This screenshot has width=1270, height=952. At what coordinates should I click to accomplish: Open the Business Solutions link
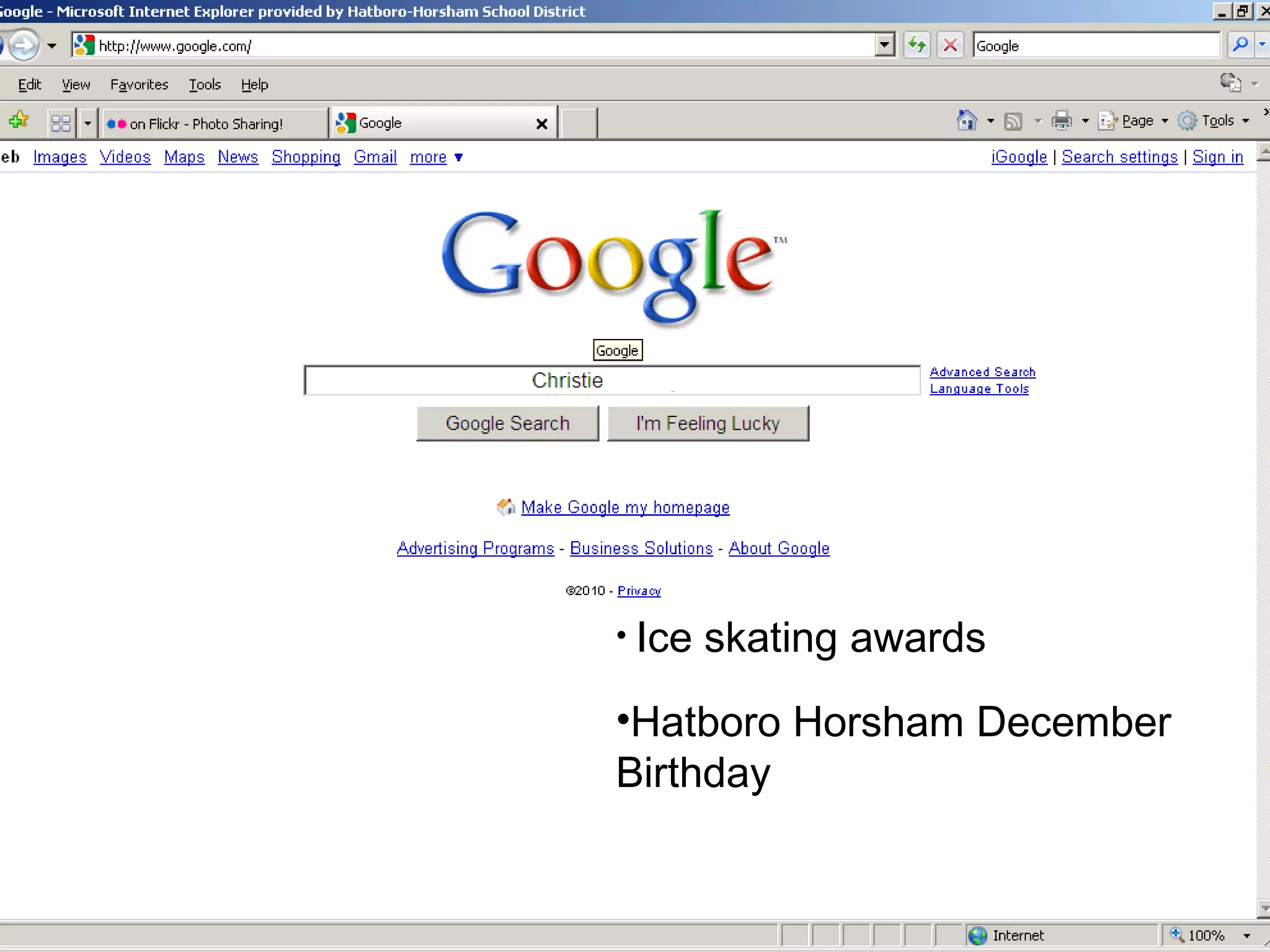coord(641,549)
